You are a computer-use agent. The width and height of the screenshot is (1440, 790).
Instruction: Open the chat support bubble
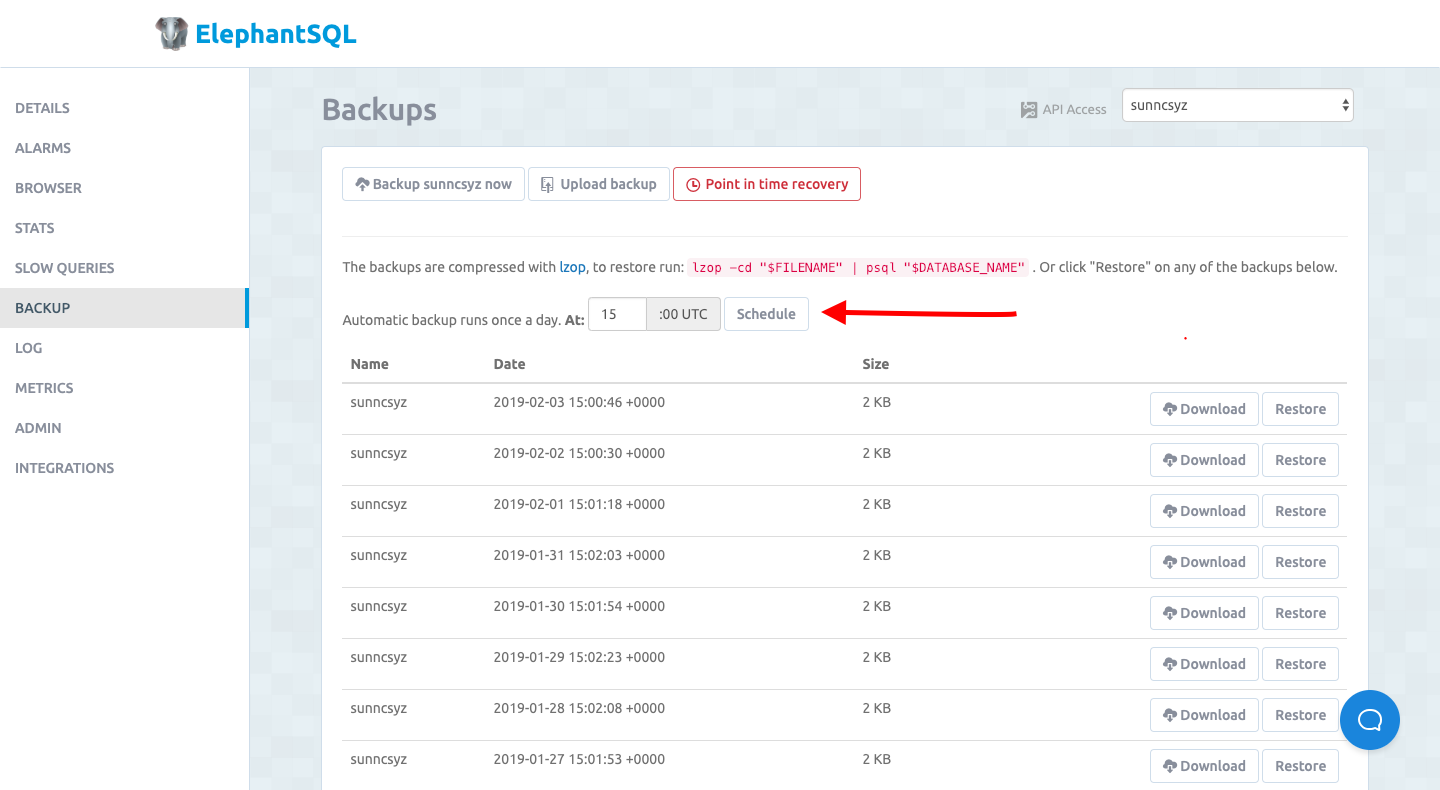(1369, 719)
